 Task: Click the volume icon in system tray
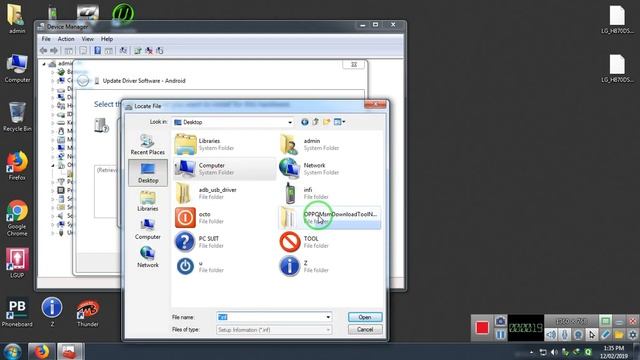[x=554, y=352]
